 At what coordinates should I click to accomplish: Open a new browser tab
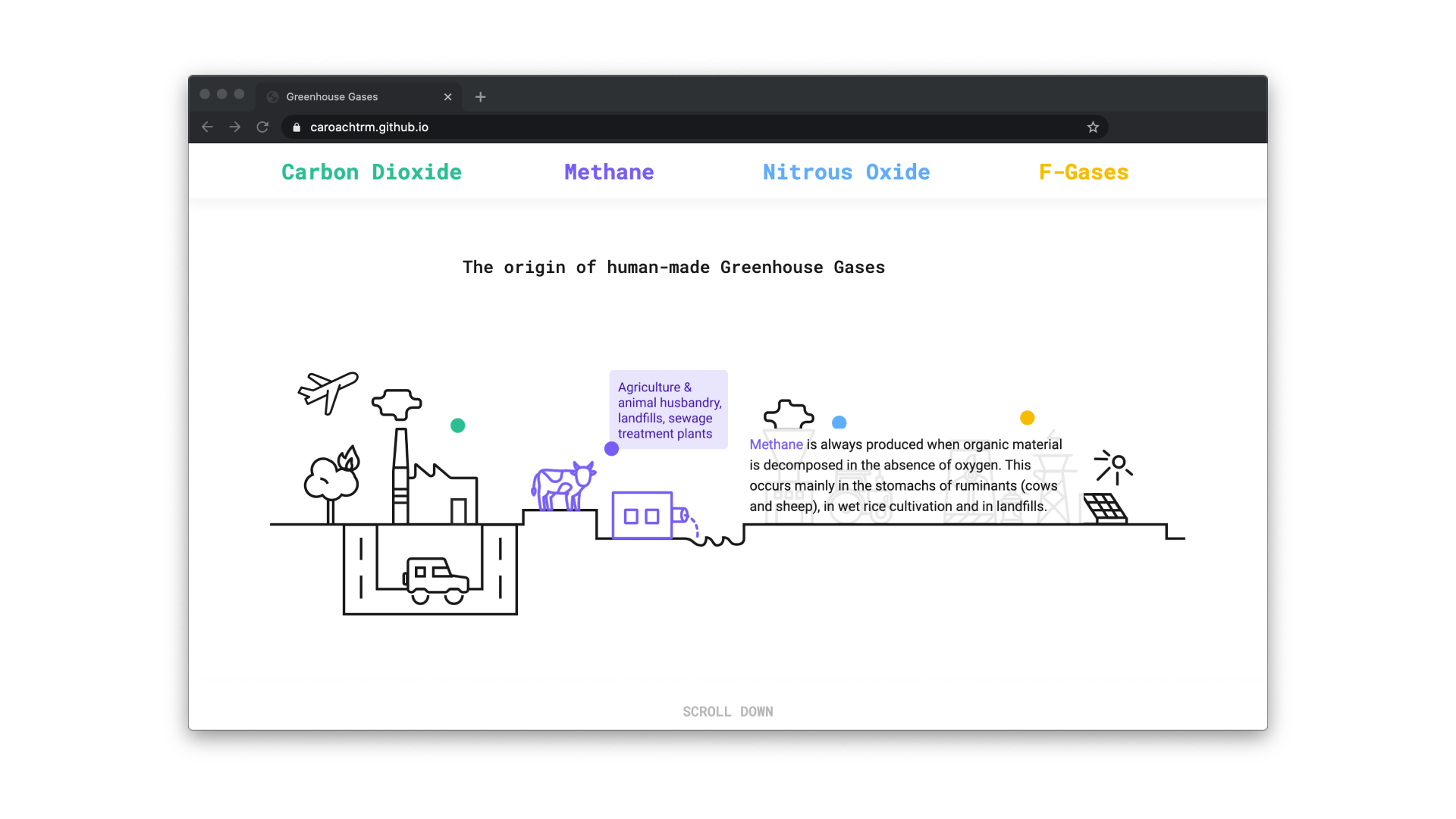coord(480,97)
